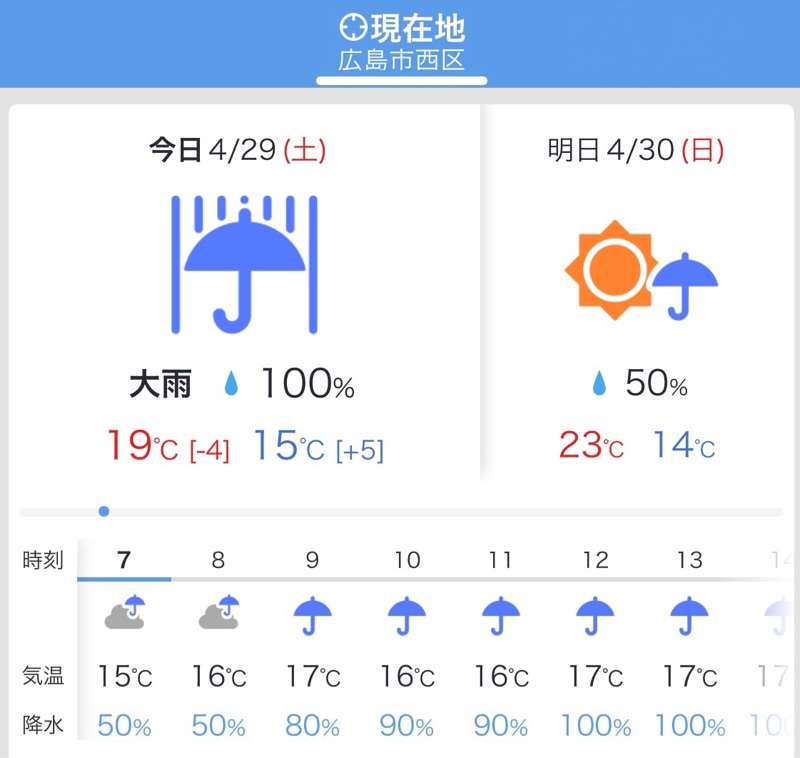Tap the location crosshair icon beside 現在地
800x758 pixels.
tap(353, 28)
